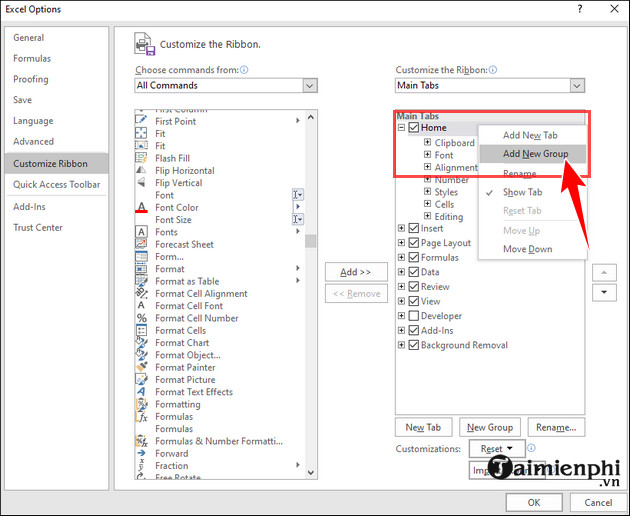The height and width of the screenshot is (516, 630).
Task: Select the Format Cell Number percent icon
Action: pyautogui.click(x=141, y=318)
